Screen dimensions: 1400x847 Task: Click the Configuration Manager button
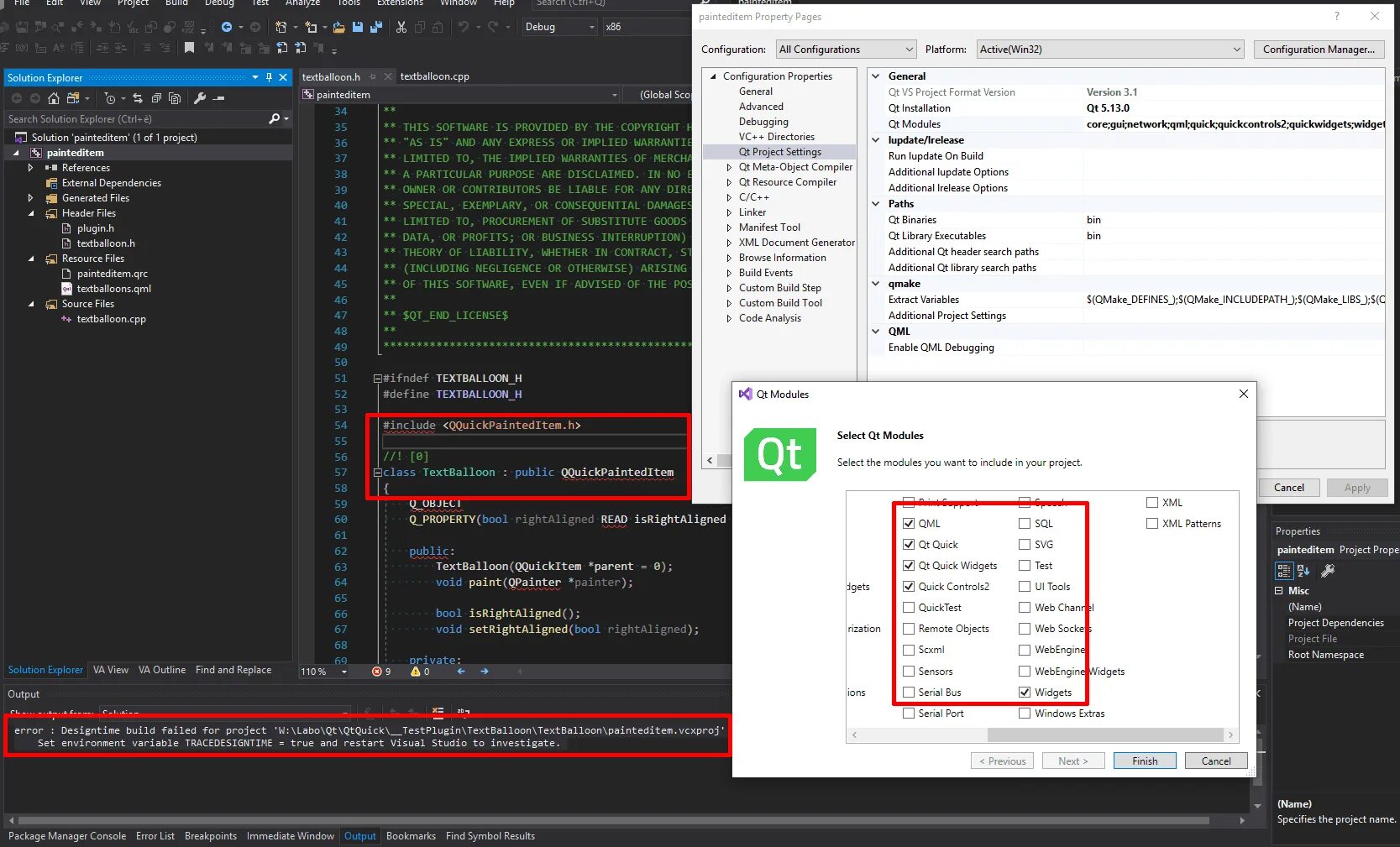pos(1319,50)
